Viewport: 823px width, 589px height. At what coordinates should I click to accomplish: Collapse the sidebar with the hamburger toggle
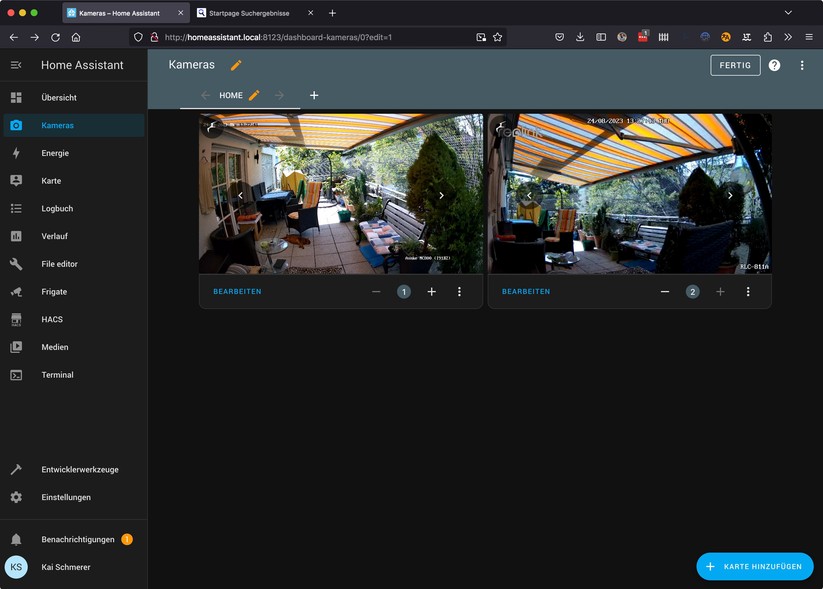pos(16,64)
